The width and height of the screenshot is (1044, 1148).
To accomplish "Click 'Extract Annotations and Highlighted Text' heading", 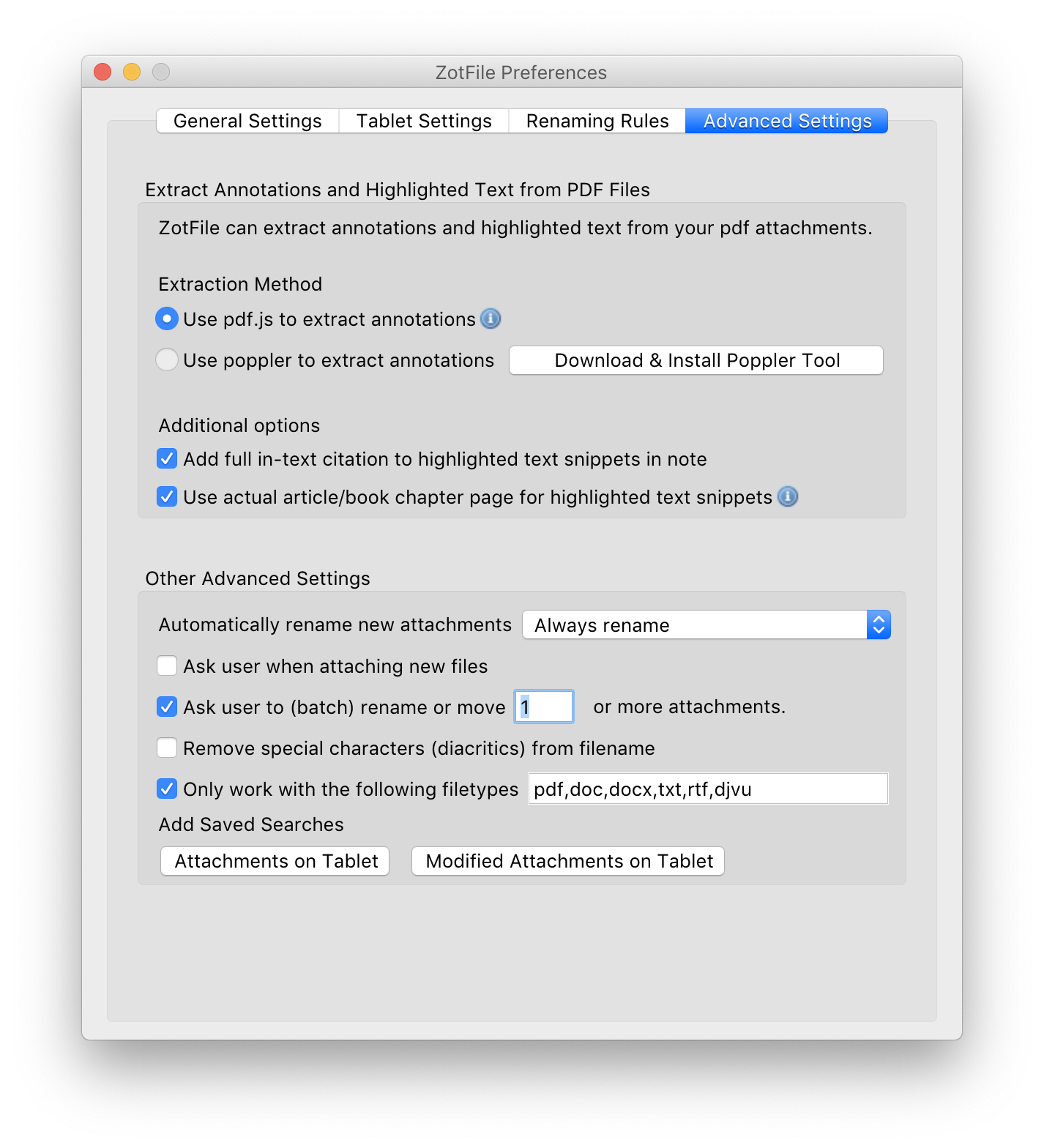I will pos(398,190).
